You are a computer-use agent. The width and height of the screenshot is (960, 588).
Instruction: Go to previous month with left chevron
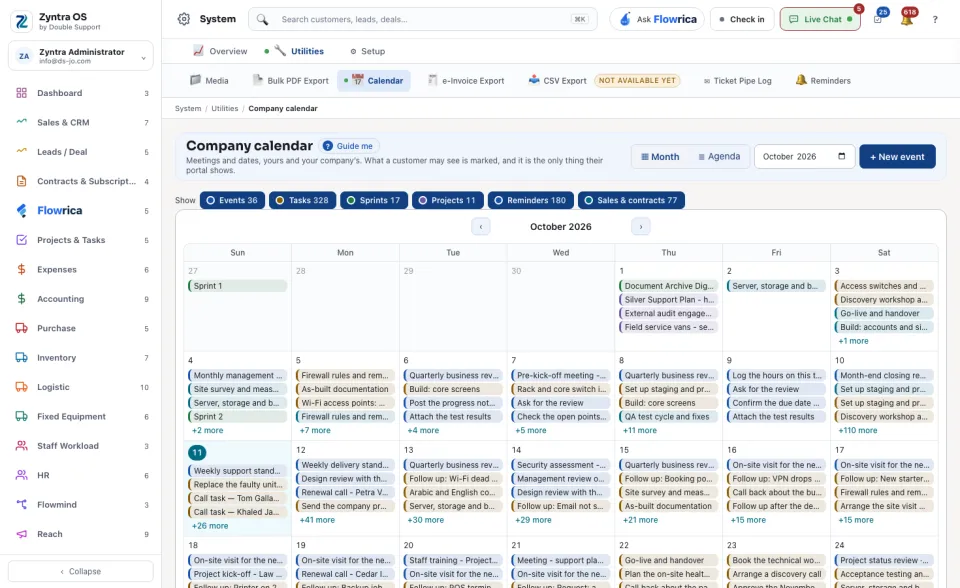tap(481, 227)
